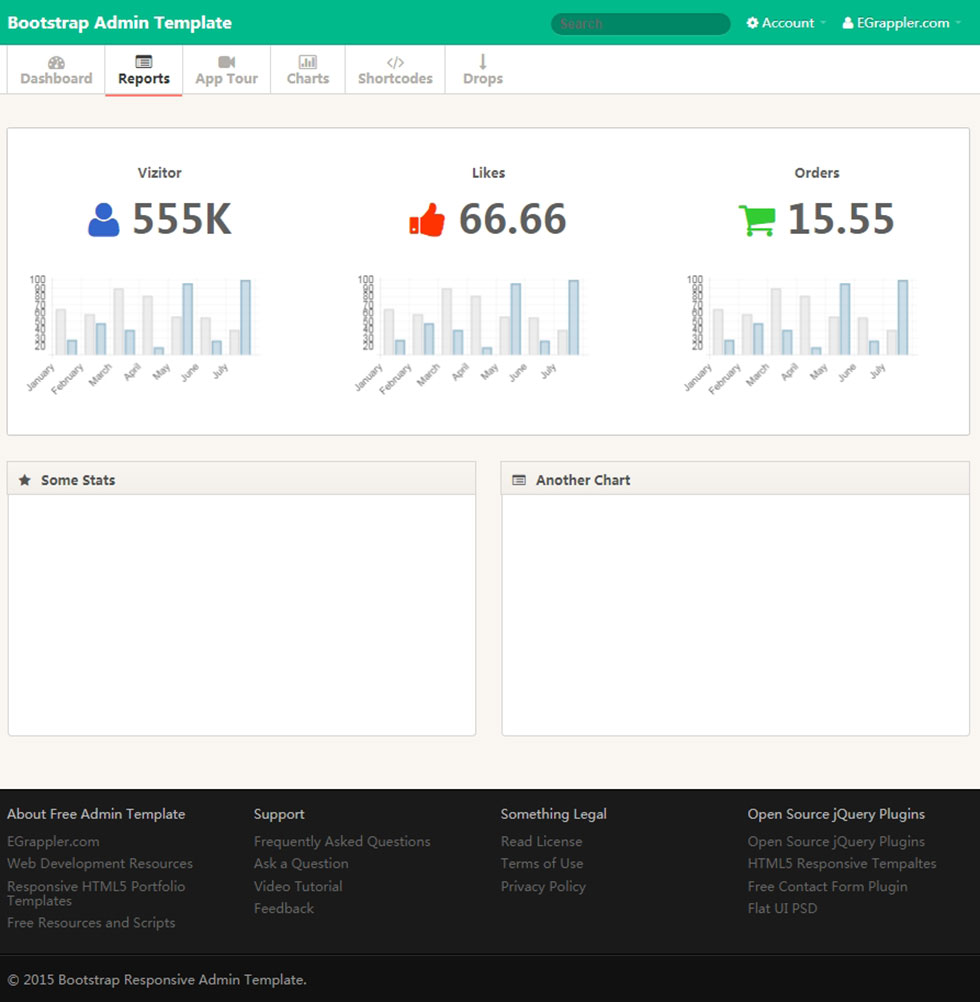Click the Shortcodes code brackets icon
This screenshot has height=1002, width=980.
(x=395, y=62)
